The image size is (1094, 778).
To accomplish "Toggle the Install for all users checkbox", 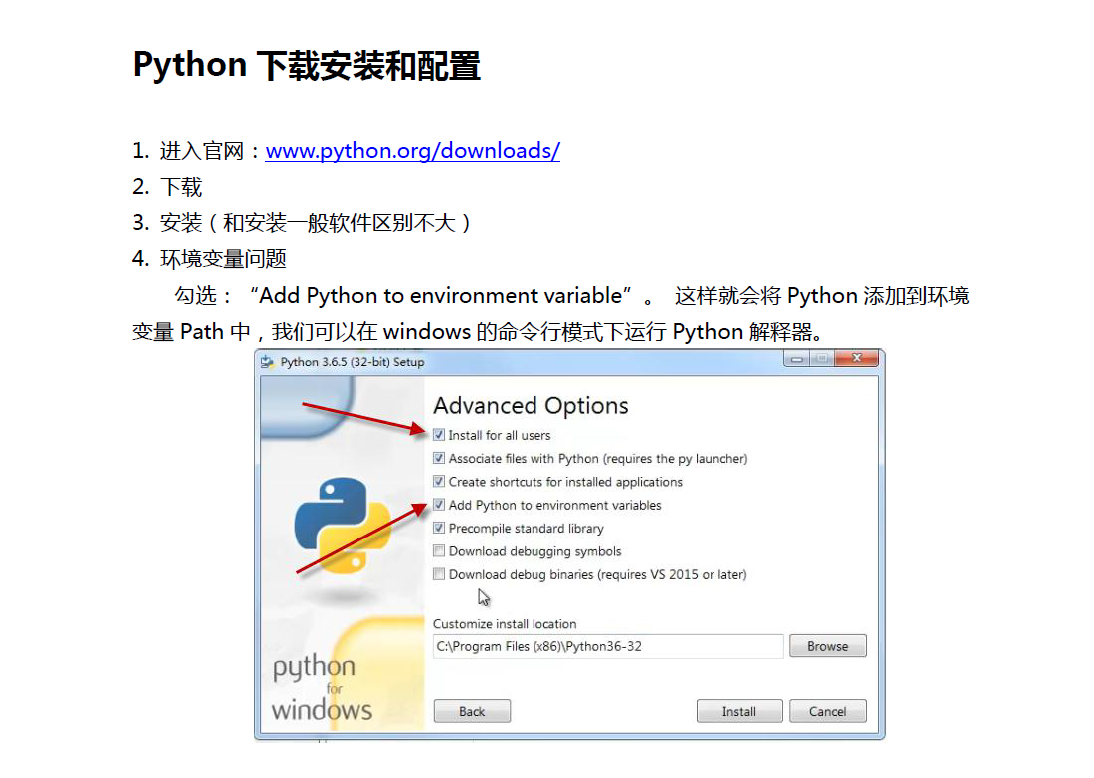I will 440,435.
